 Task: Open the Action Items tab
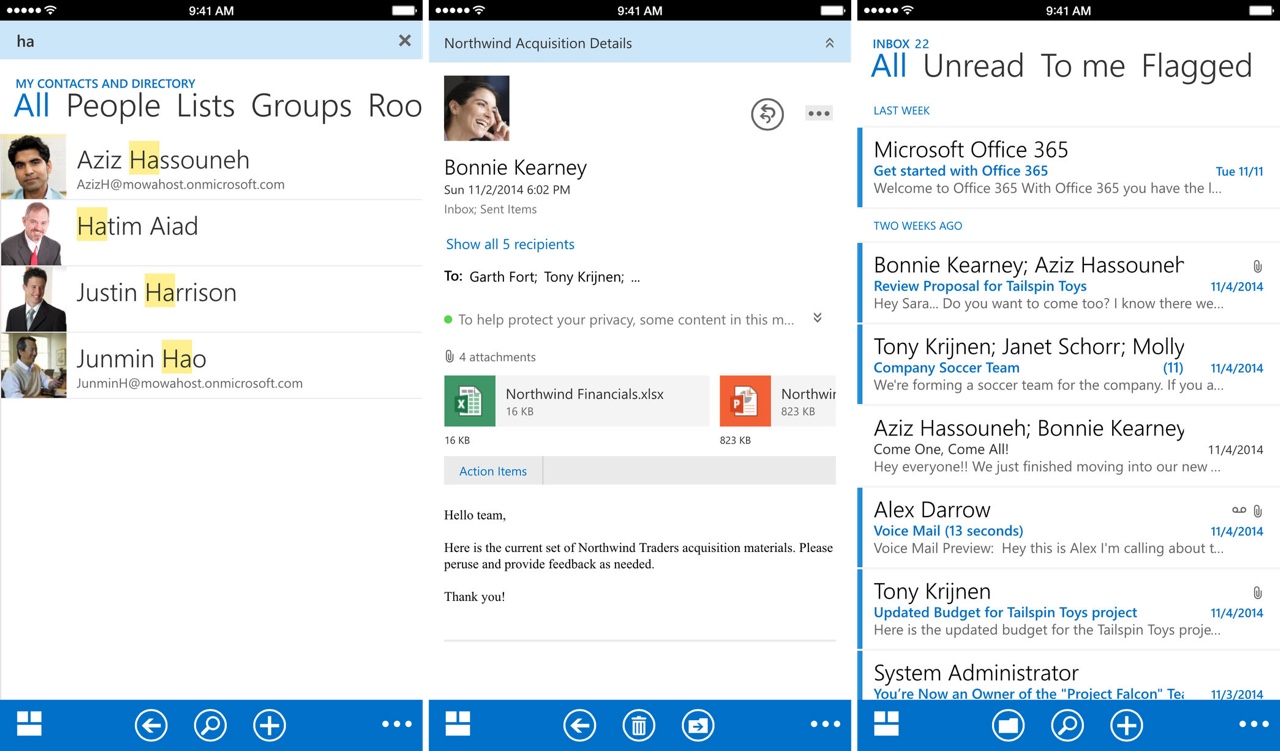point(493,471)
